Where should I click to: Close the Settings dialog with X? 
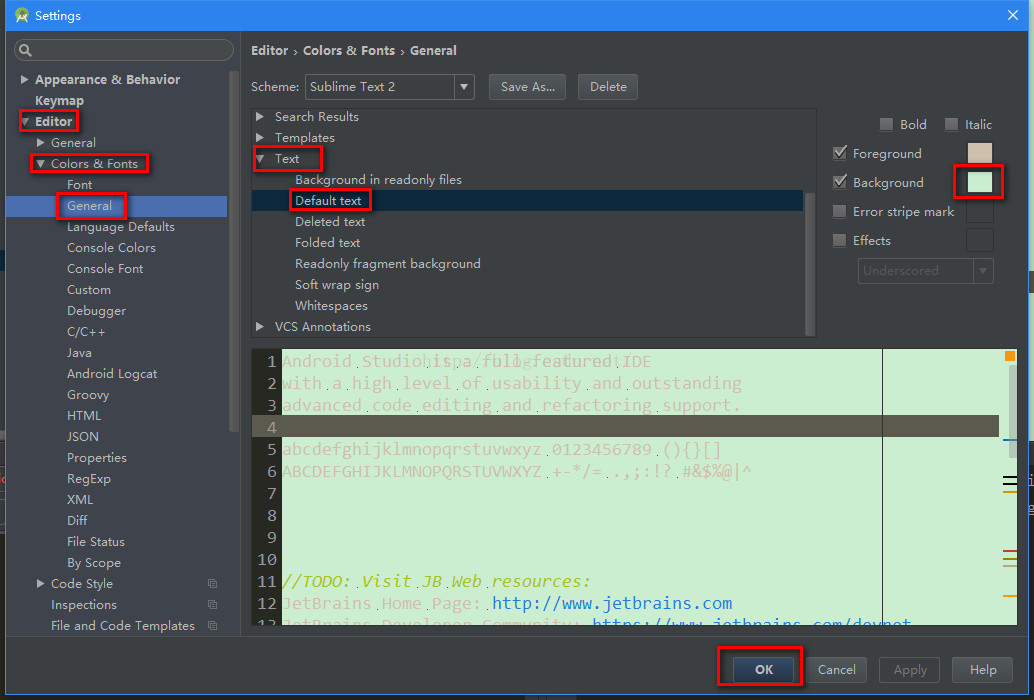1013,15
